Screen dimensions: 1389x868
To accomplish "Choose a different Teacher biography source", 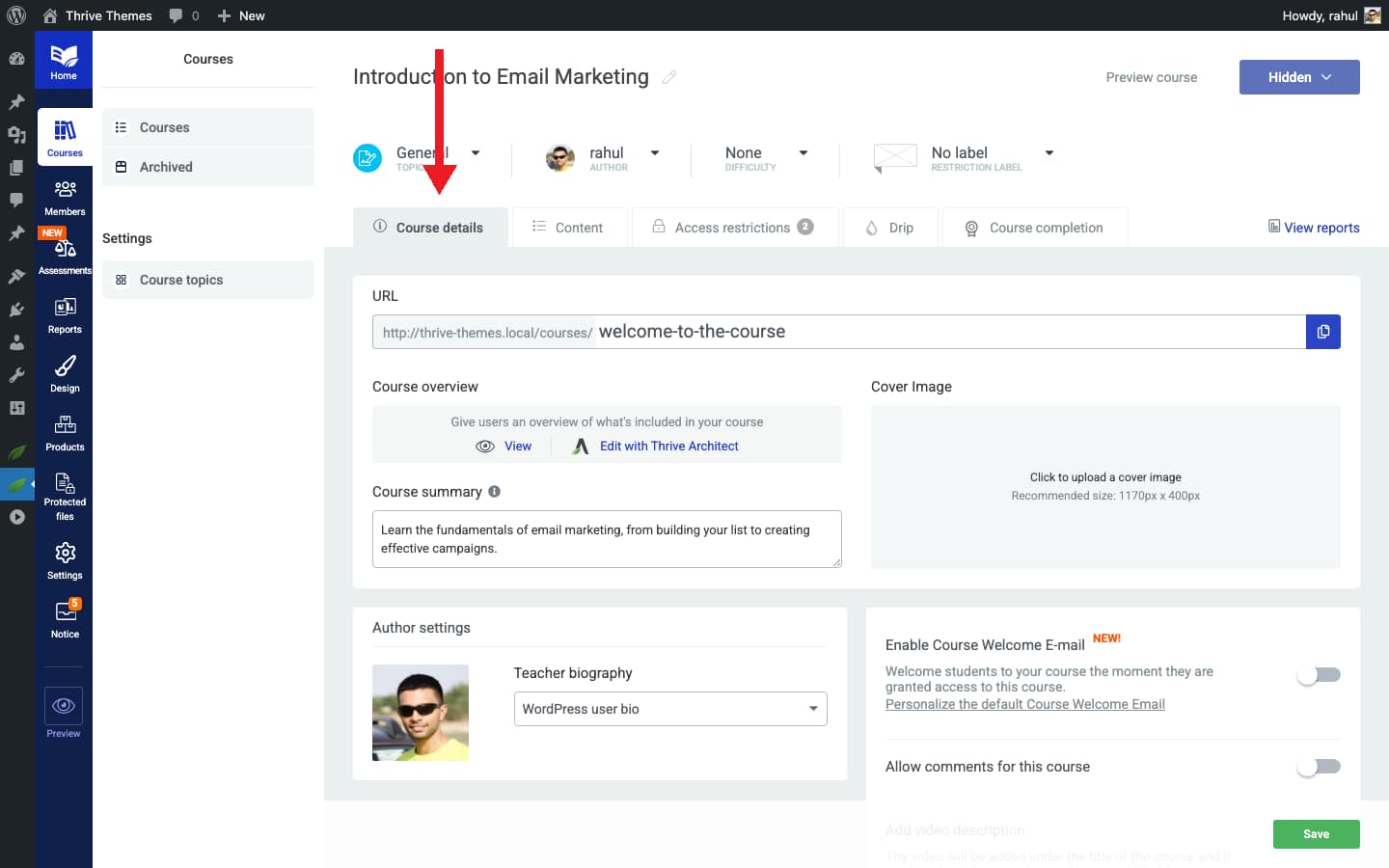I will pos(669,709).
